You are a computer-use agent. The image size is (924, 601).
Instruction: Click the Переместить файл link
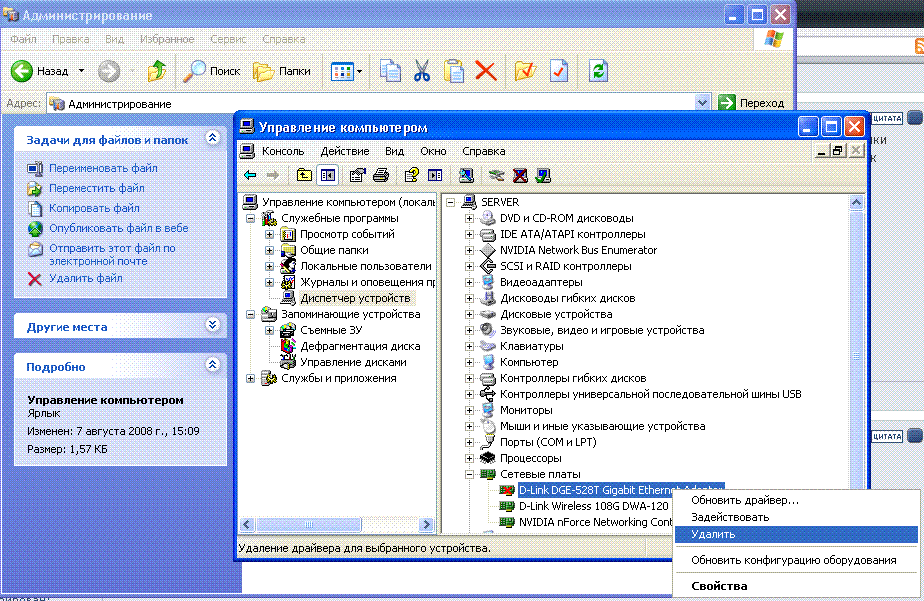(97, 189)
